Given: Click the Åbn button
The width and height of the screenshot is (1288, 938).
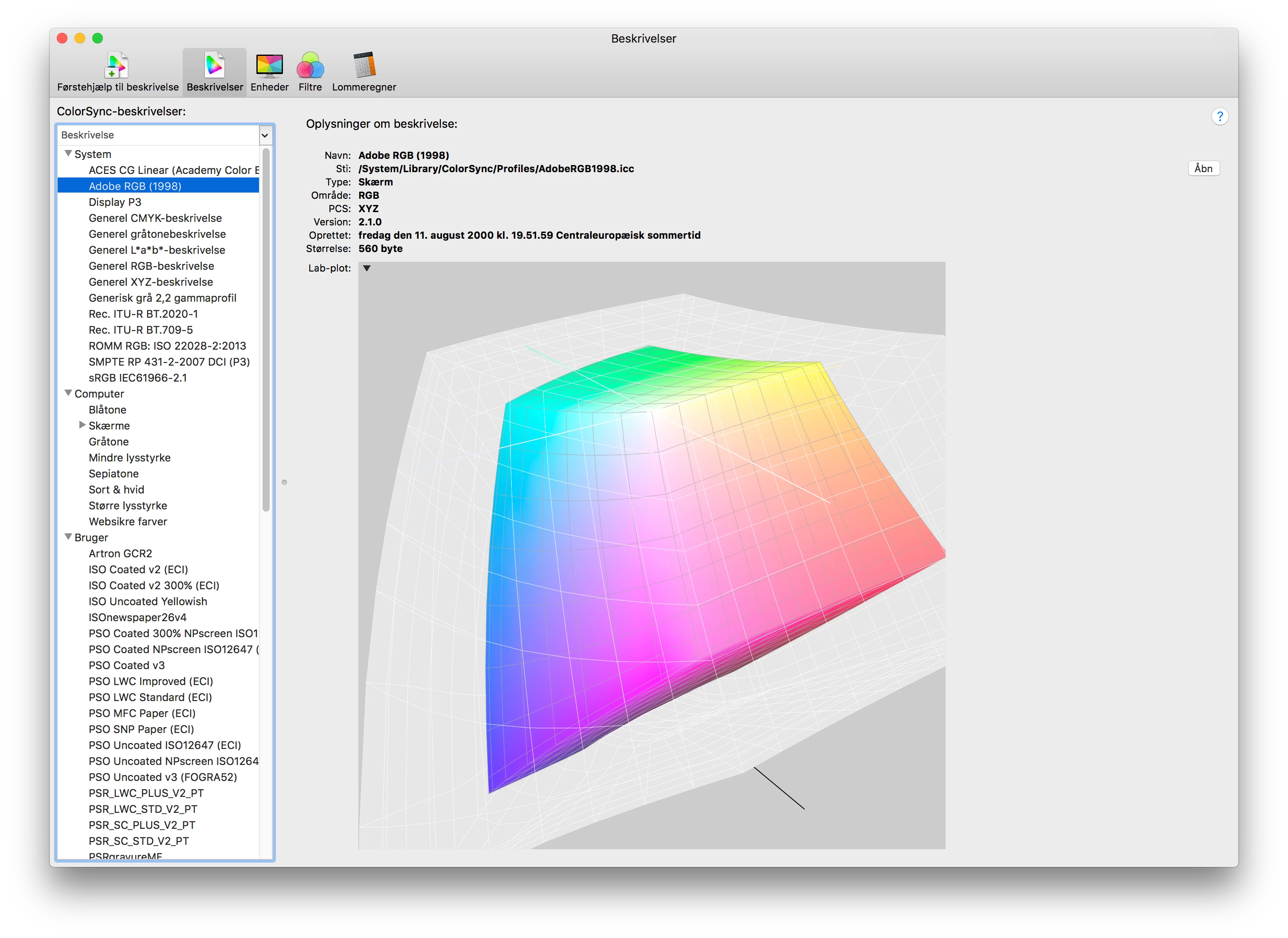Looking at the screenshot, I should pos(1203,169).
